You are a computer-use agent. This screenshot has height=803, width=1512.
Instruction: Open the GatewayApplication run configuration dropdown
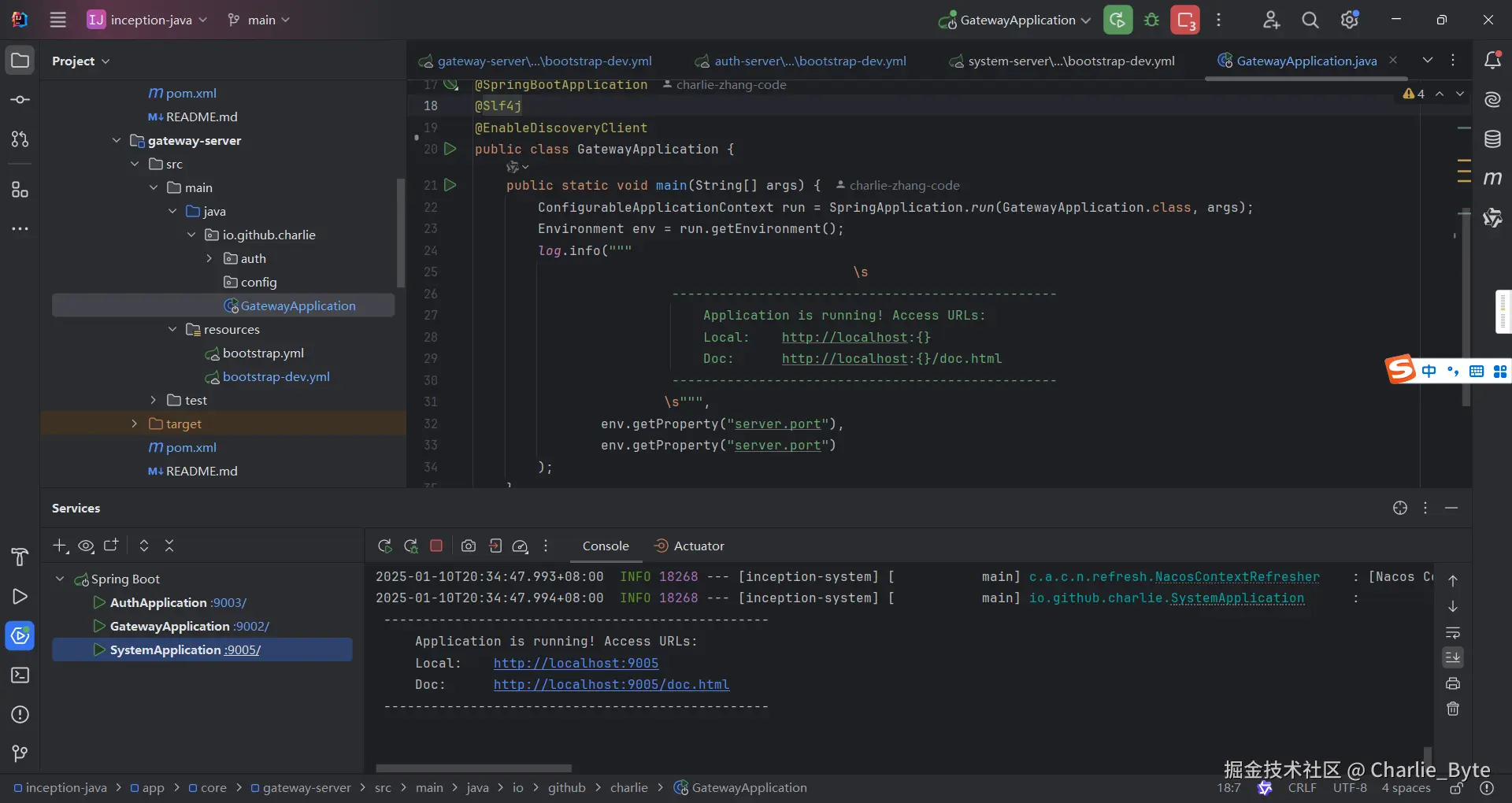click(x=1016, y=20)
